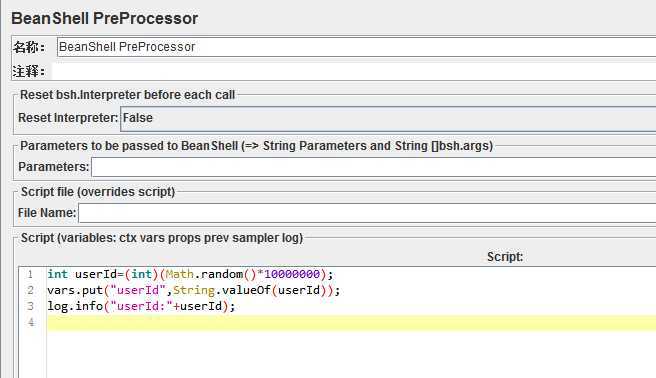The height and width of the screenshot is (378, 656).
Task: Click the number 10000000 in script line 1
Action: [x=292, y=274]
